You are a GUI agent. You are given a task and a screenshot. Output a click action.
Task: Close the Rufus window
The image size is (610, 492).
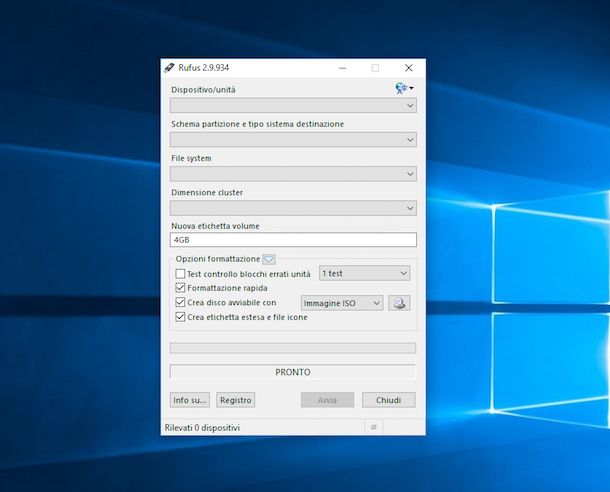tap(408, 68)
